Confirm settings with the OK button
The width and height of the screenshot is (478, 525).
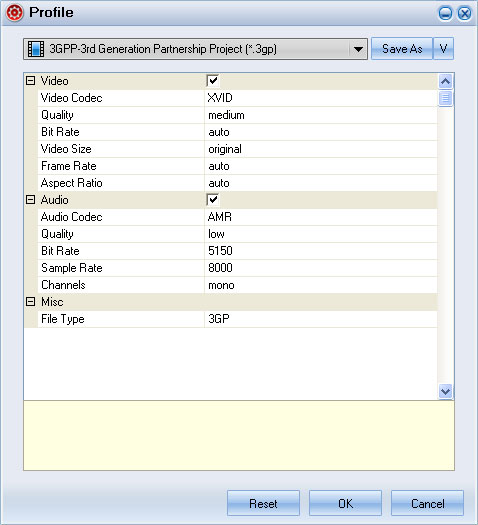[345, 503]
